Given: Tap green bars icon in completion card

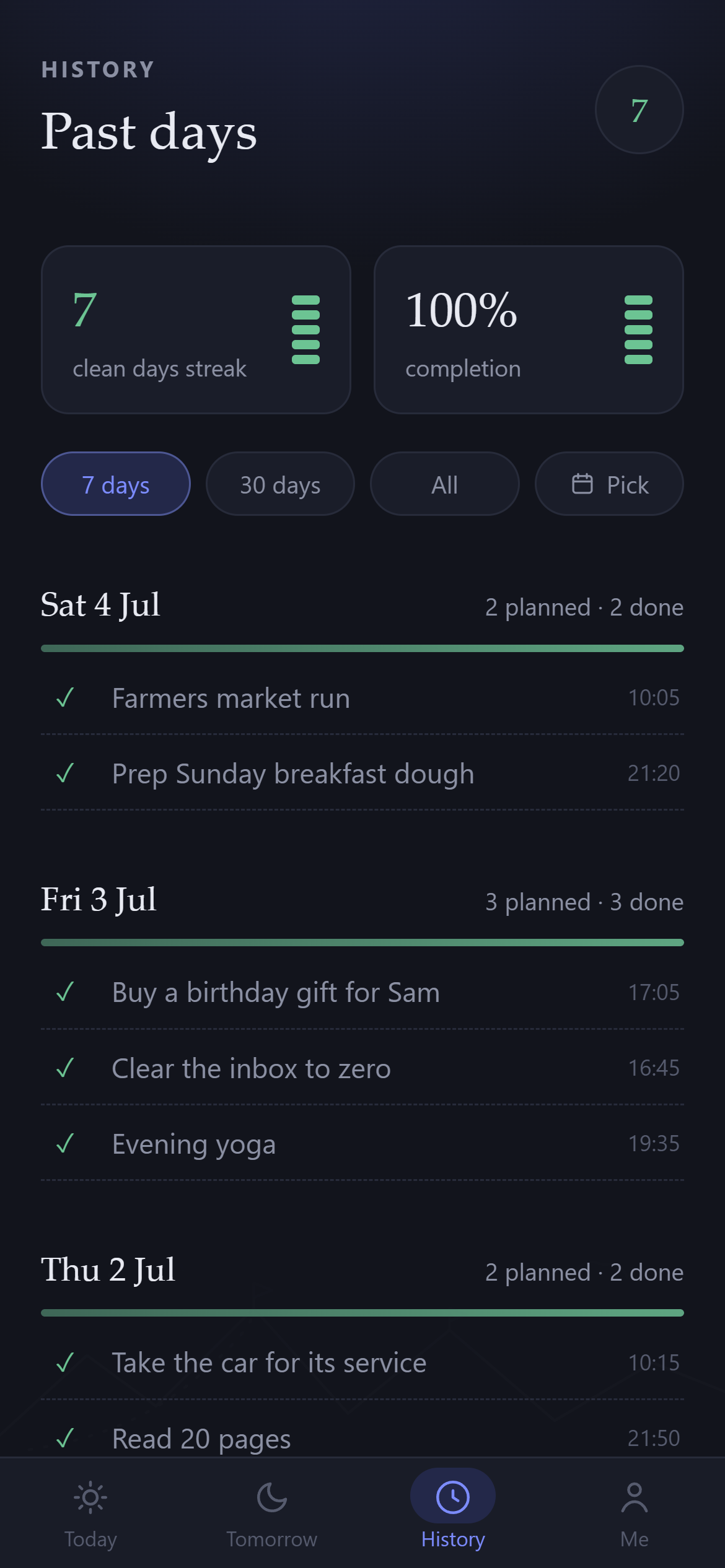Looking at the screenshot, I should (x=638, y=329).
